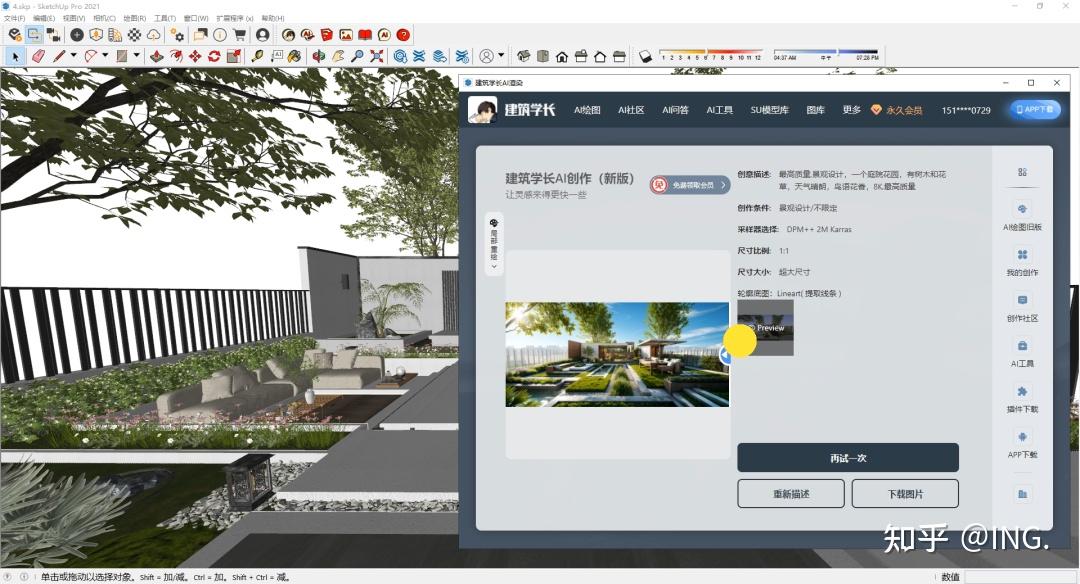
Task: Open 图库 tab in plugin navbar
Action: (816, 110)
